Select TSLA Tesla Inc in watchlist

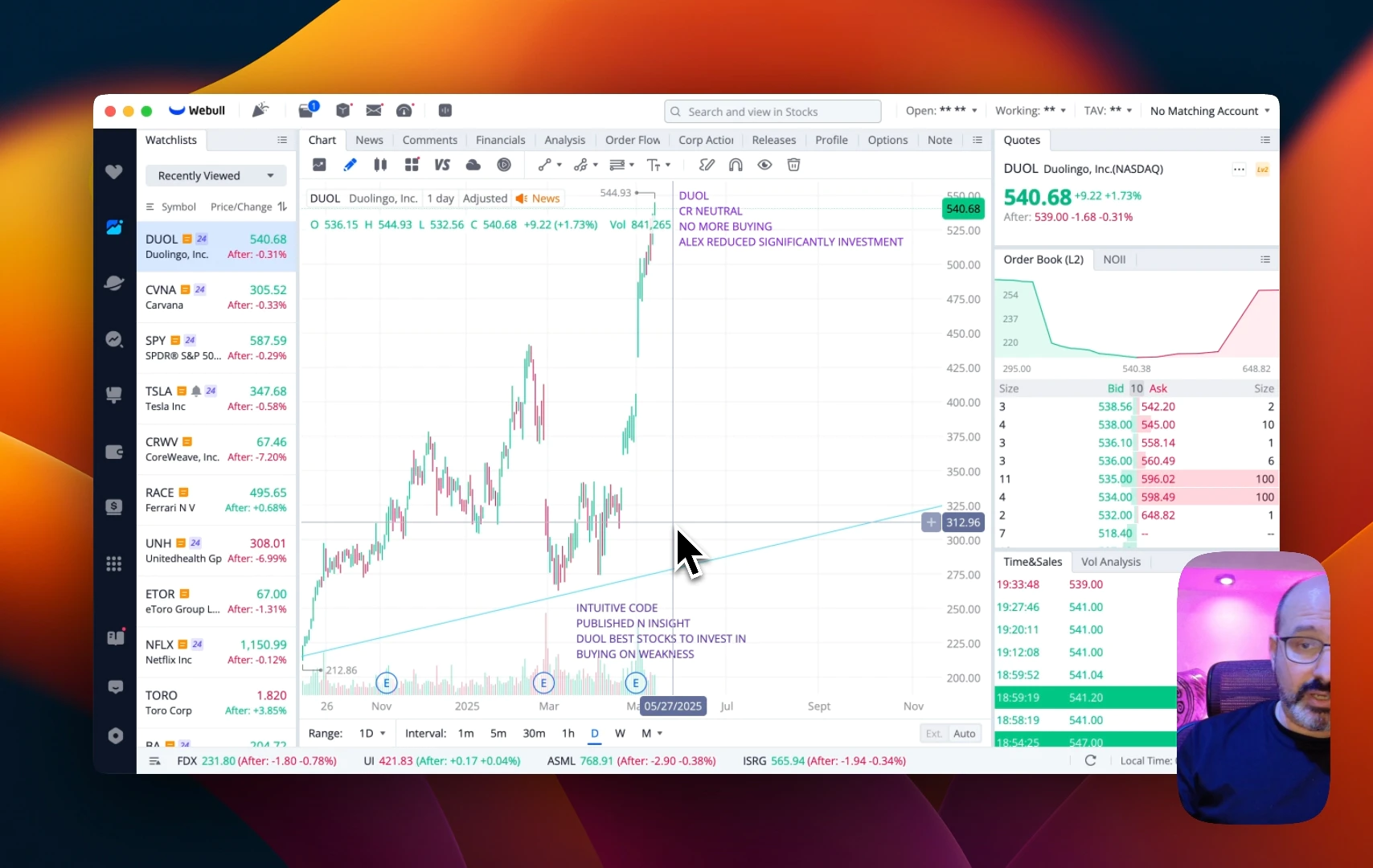[x=216, y=399]
